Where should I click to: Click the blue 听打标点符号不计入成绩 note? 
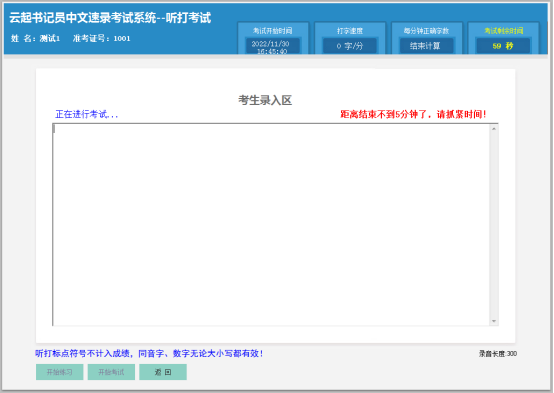[x=149, y=353]
